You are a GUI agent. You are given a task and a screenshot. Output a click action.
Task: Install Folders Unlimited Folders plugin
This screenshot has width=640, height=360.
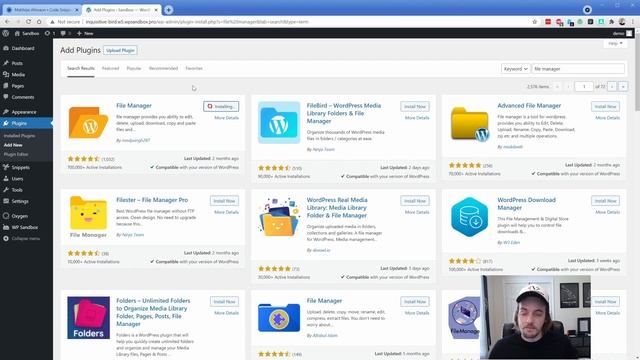(224, 302)
